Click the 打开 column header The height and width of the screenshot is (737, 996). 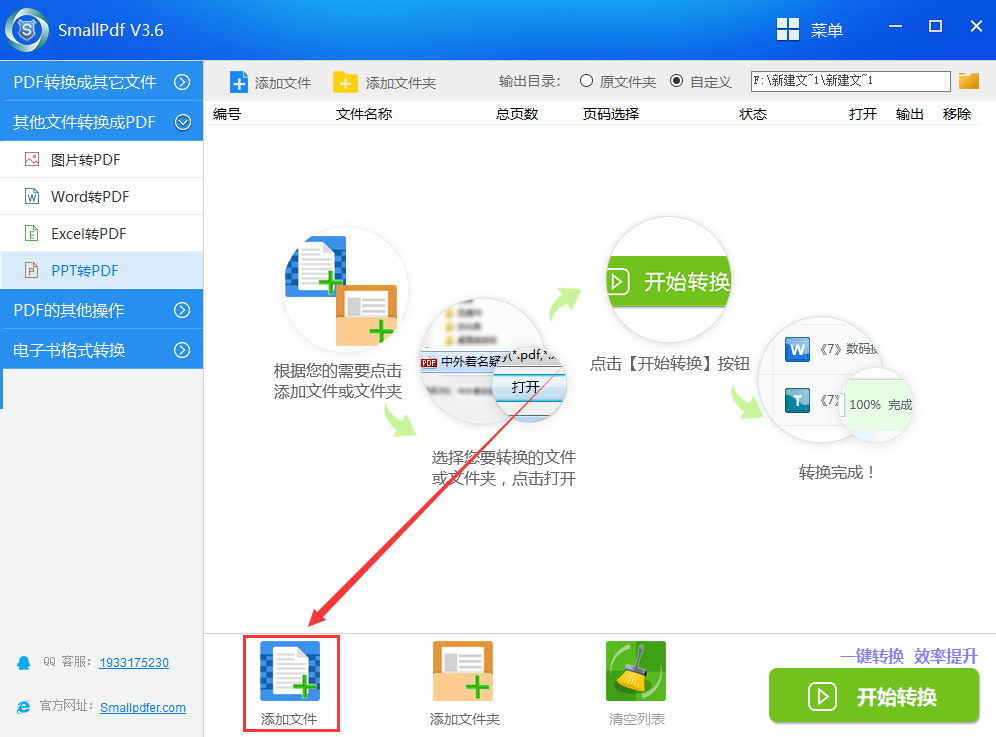click(x=863, y=114)
